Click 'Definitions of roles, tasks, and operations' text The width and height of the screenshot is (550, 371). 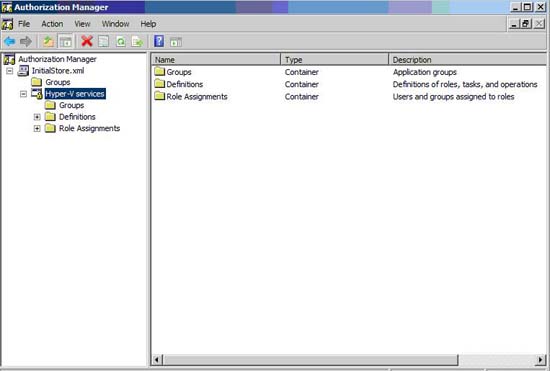click(x=465, y=84)
